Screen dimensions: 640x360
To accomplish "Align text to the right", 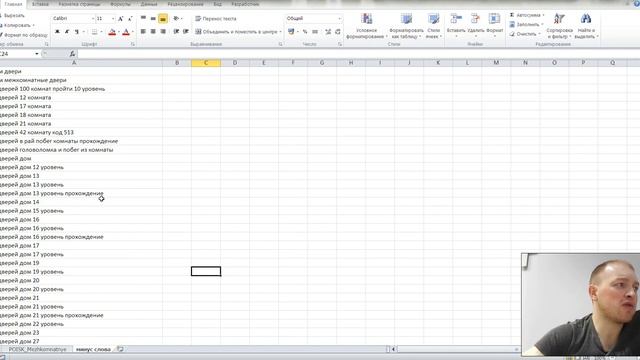I will pos(163,31).
